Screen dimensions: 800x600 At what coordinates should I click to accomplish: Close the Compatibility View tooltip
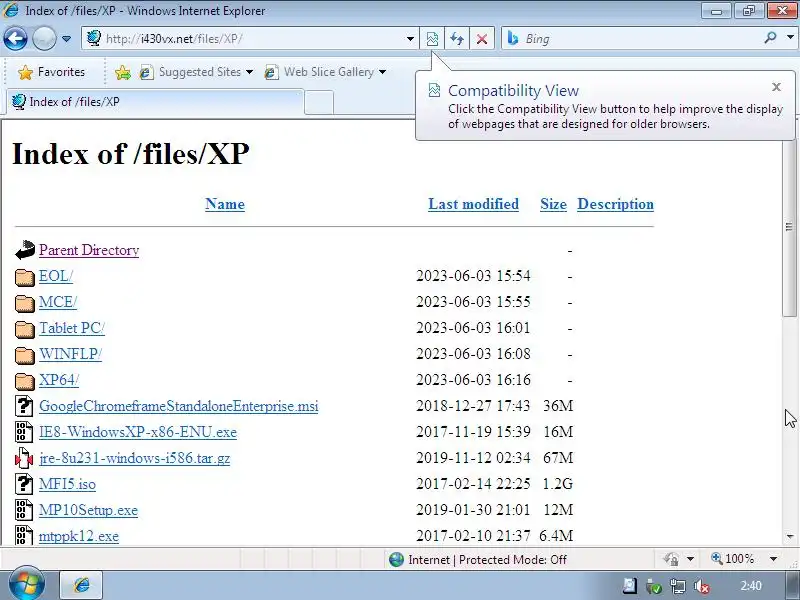tap(777, 87)
